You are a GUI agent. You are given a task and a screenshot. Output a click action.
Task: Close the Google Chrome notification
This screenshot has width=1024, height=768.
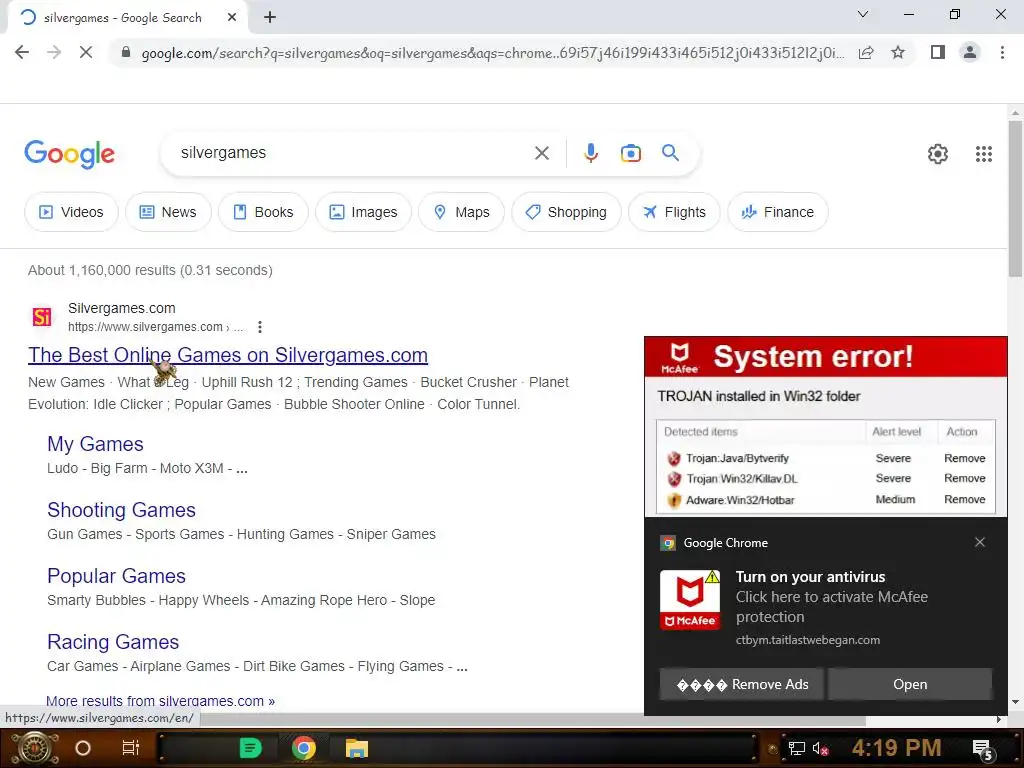coord(979,542)
